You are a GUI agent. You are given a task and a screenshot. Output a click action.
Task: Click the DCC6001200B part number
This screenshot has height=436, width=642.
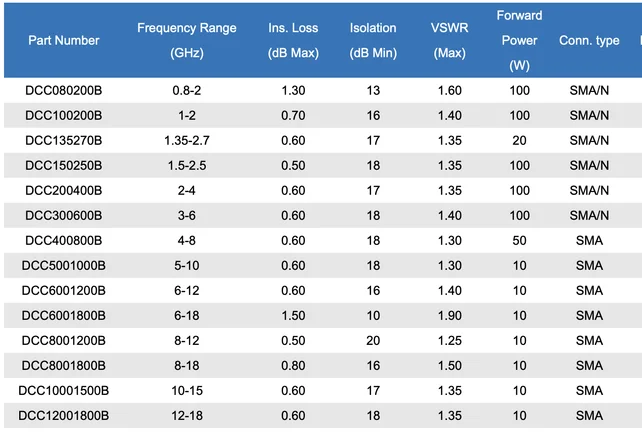point(64,291)
